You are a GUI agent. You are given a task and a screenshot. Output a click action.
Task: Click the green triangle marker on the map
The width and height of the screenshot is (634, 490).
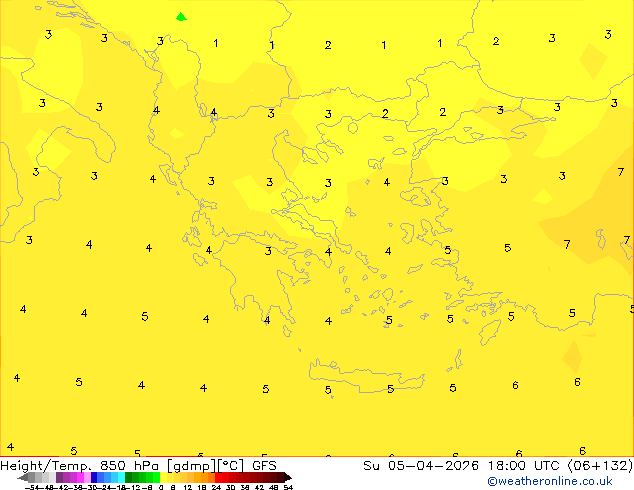[181, 17]
